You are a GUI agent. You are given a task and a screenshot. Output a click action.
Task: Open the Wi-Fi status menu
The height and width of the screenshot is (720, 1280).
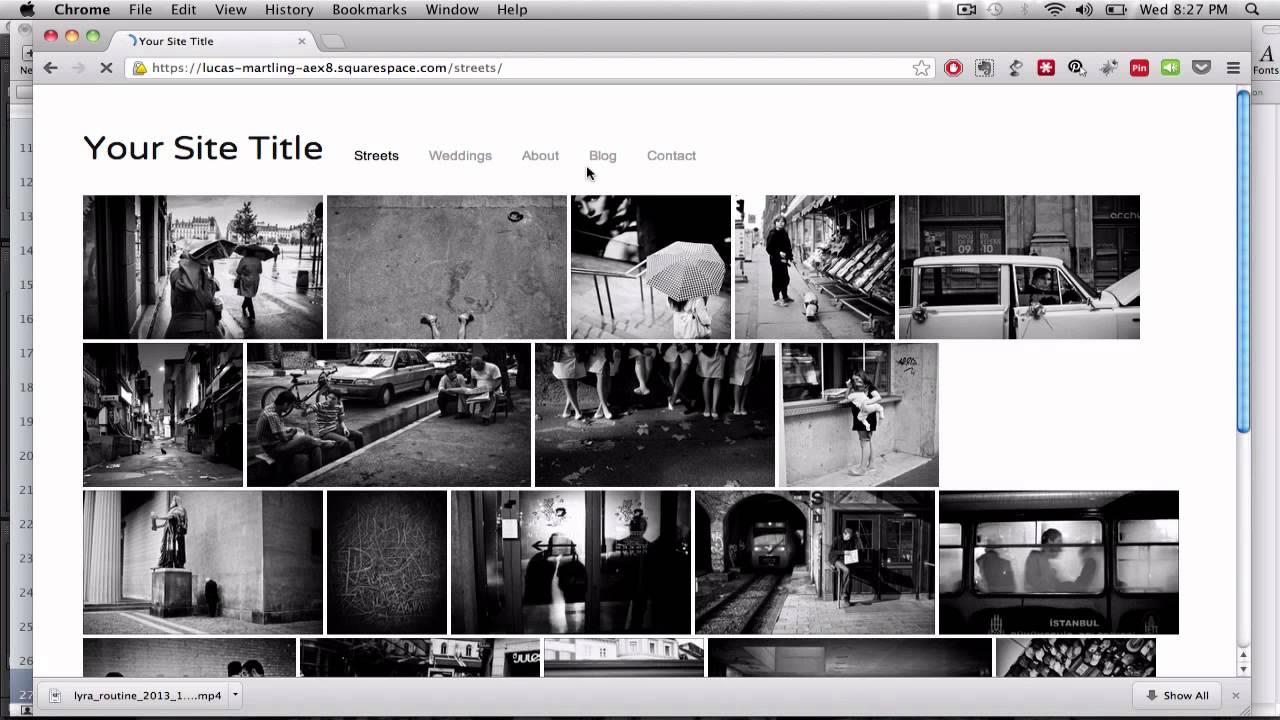pos(1055,10)
